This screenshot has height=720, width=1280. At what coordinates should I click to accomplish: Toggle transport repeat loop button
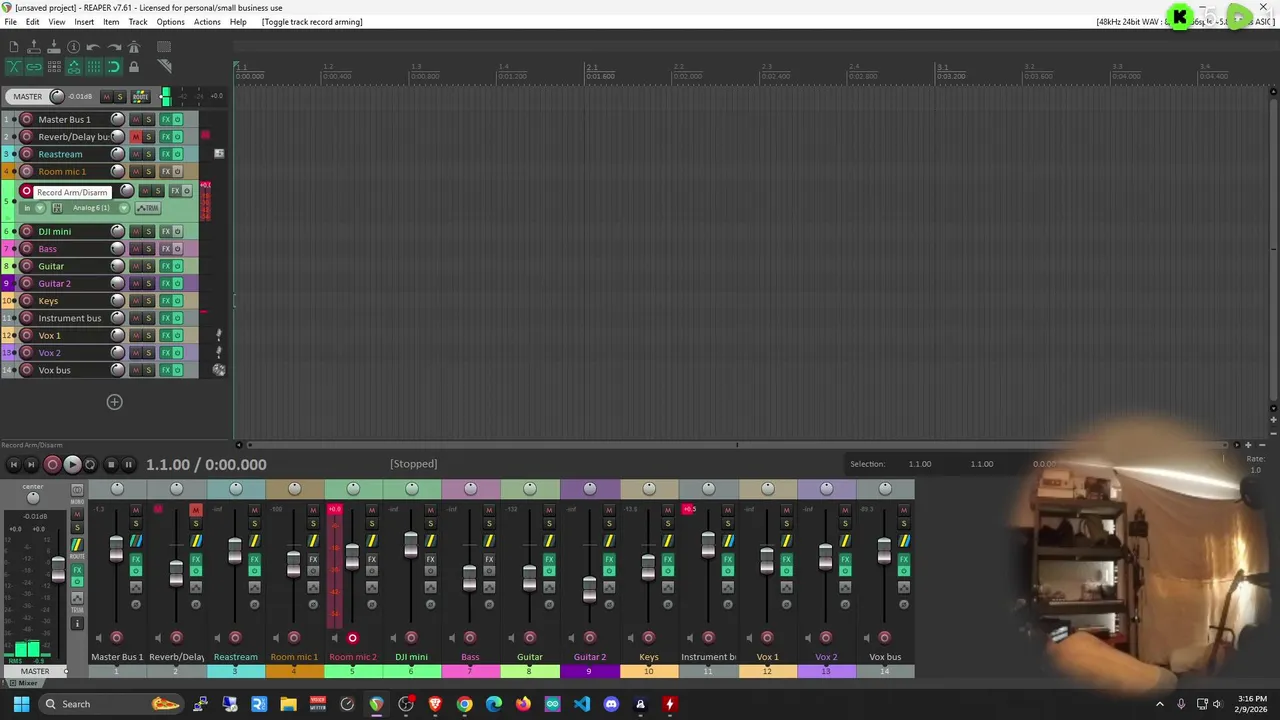click(90, 464)
